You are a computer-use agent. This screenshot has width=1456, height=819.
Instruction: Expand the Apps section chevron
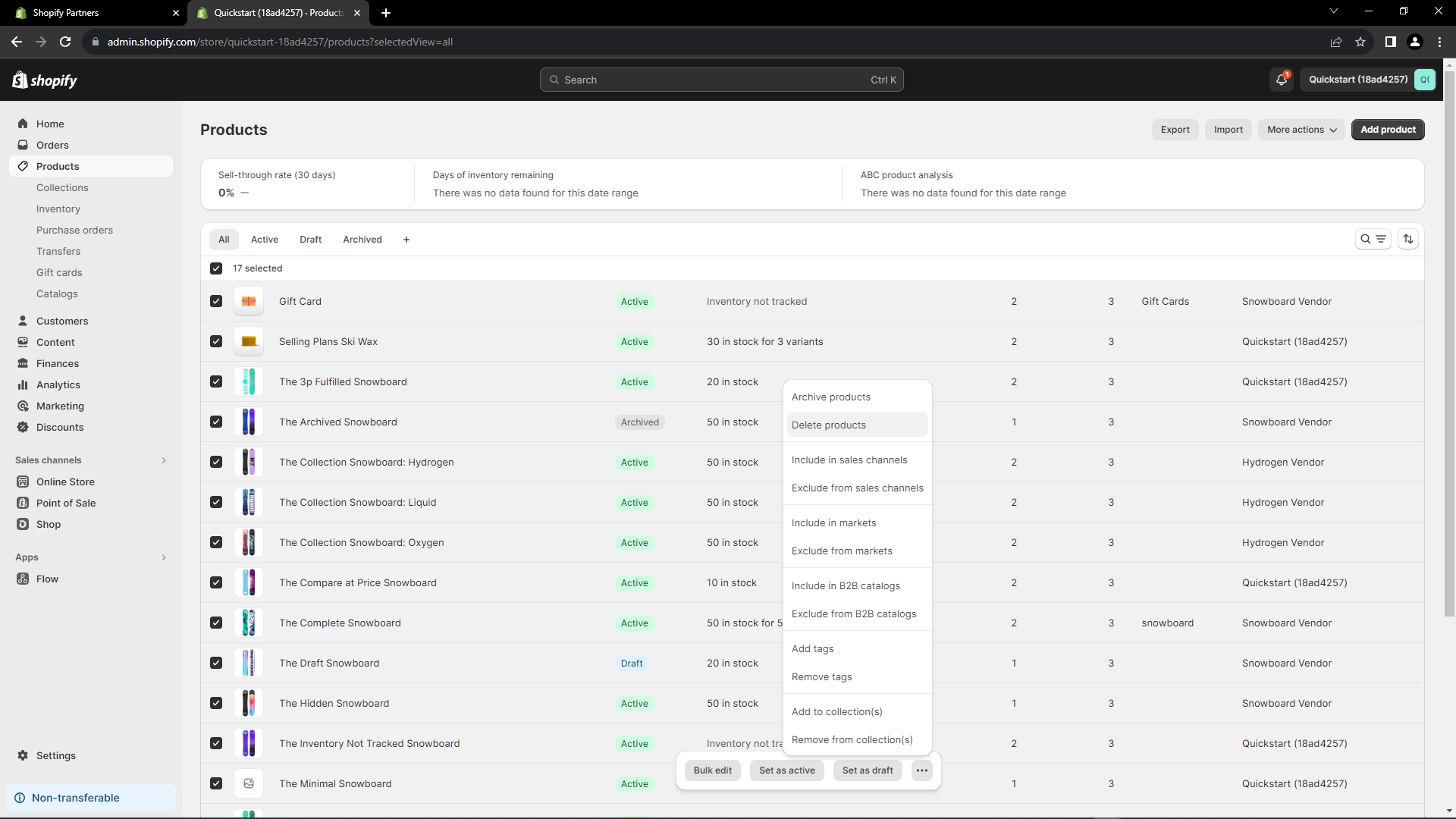click(164, 557)
